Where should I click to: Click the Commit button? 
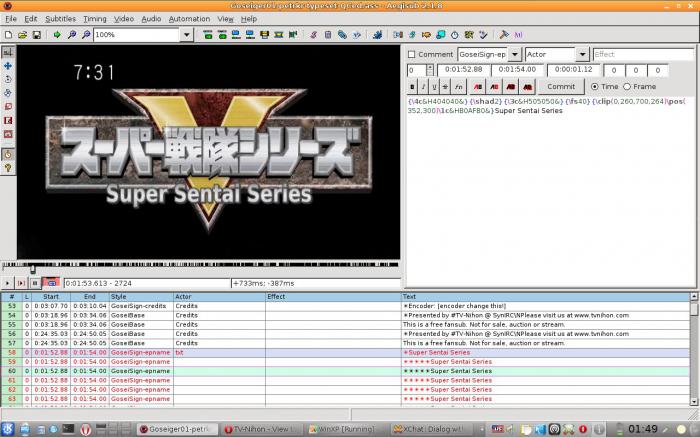point(561,87)
